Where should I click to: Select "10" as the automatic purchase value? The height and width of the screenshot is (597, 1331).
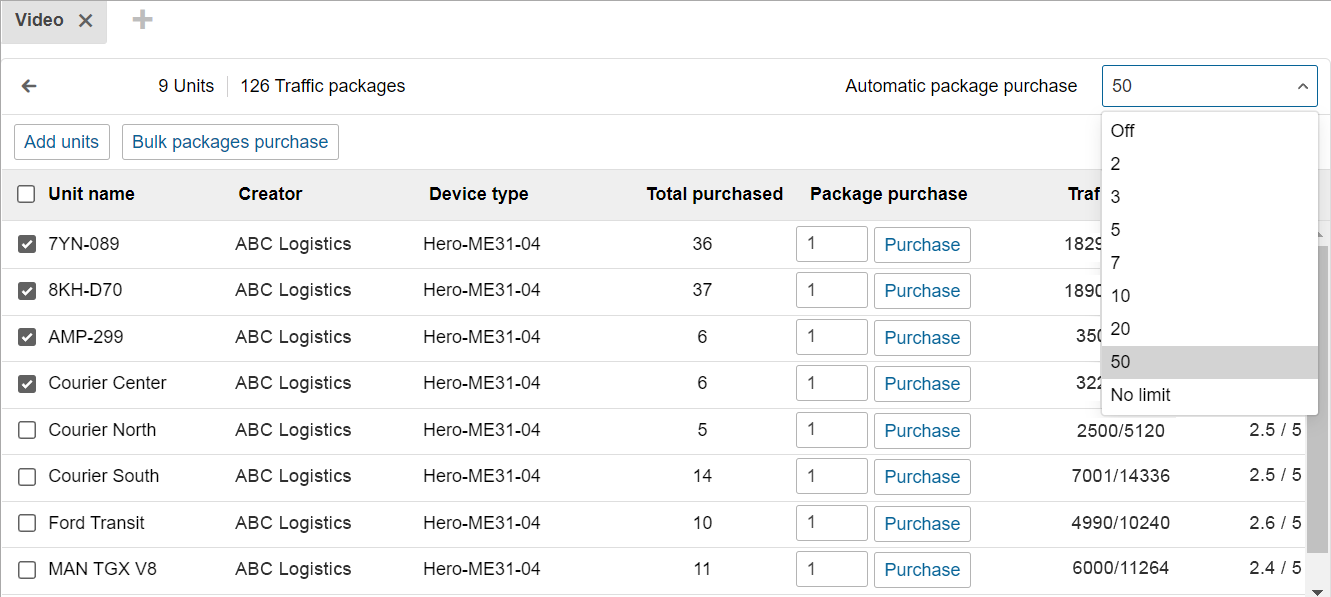[1119, 295]
